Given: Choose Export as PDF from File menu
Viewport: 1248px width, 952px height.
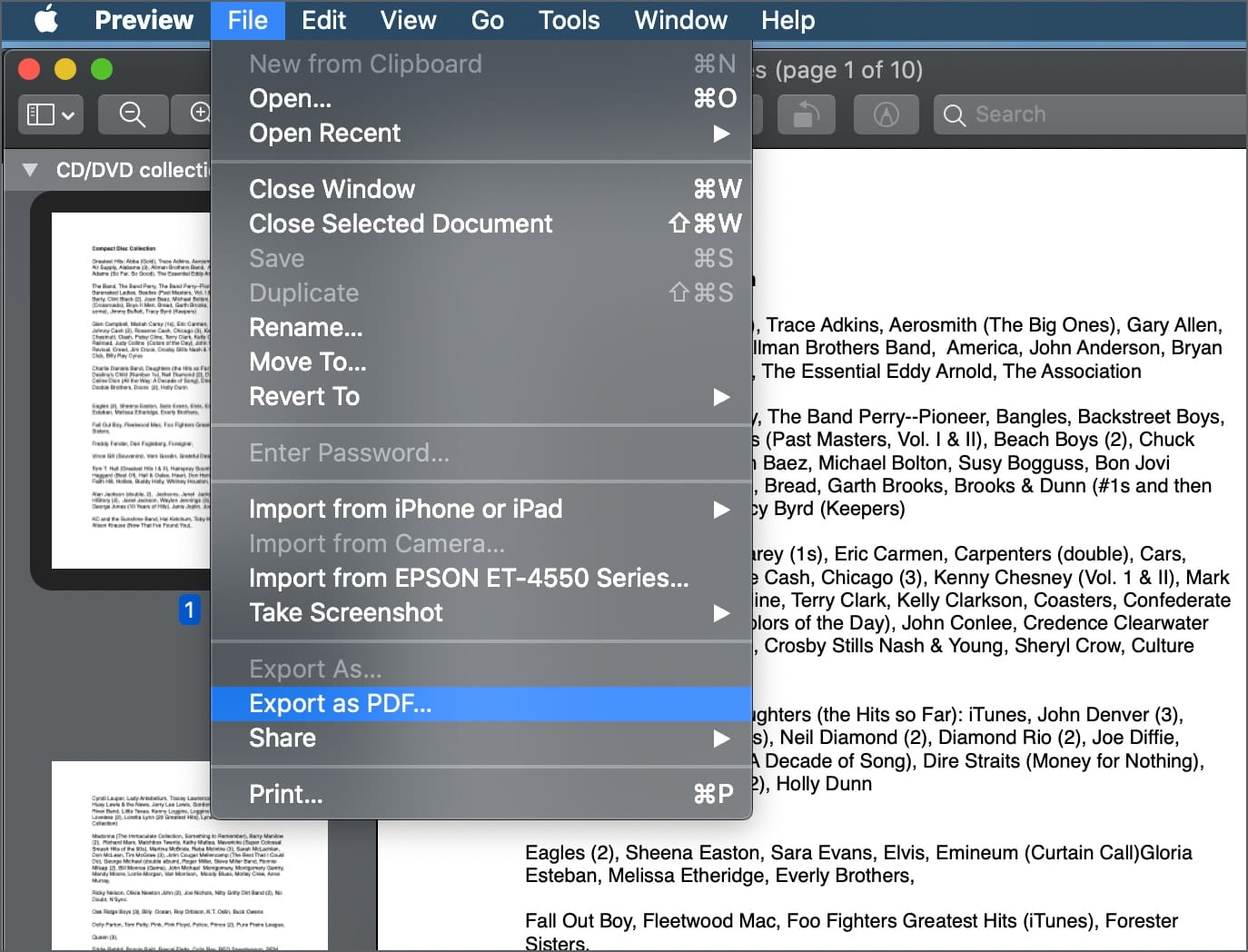Looking at the screenshot, I should [341, 703].
